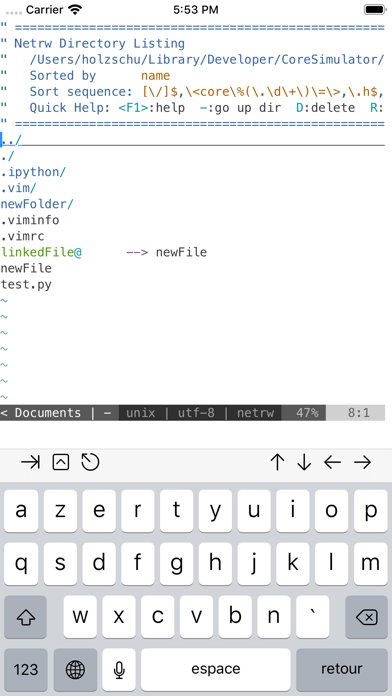The image size is (392, 696).
Task: Tap the right arrow key icon
Action: tap(363, 463)
